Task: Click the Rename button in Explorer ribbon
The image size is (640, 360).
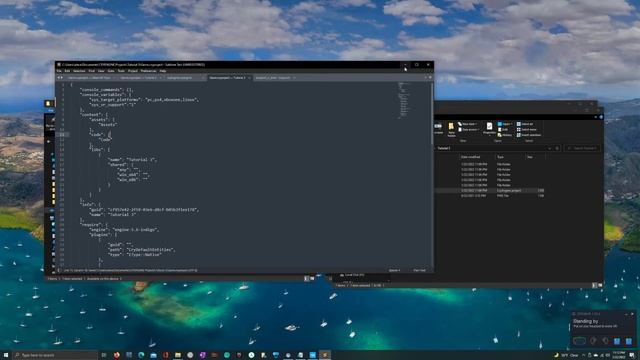Action: [438, 128]
